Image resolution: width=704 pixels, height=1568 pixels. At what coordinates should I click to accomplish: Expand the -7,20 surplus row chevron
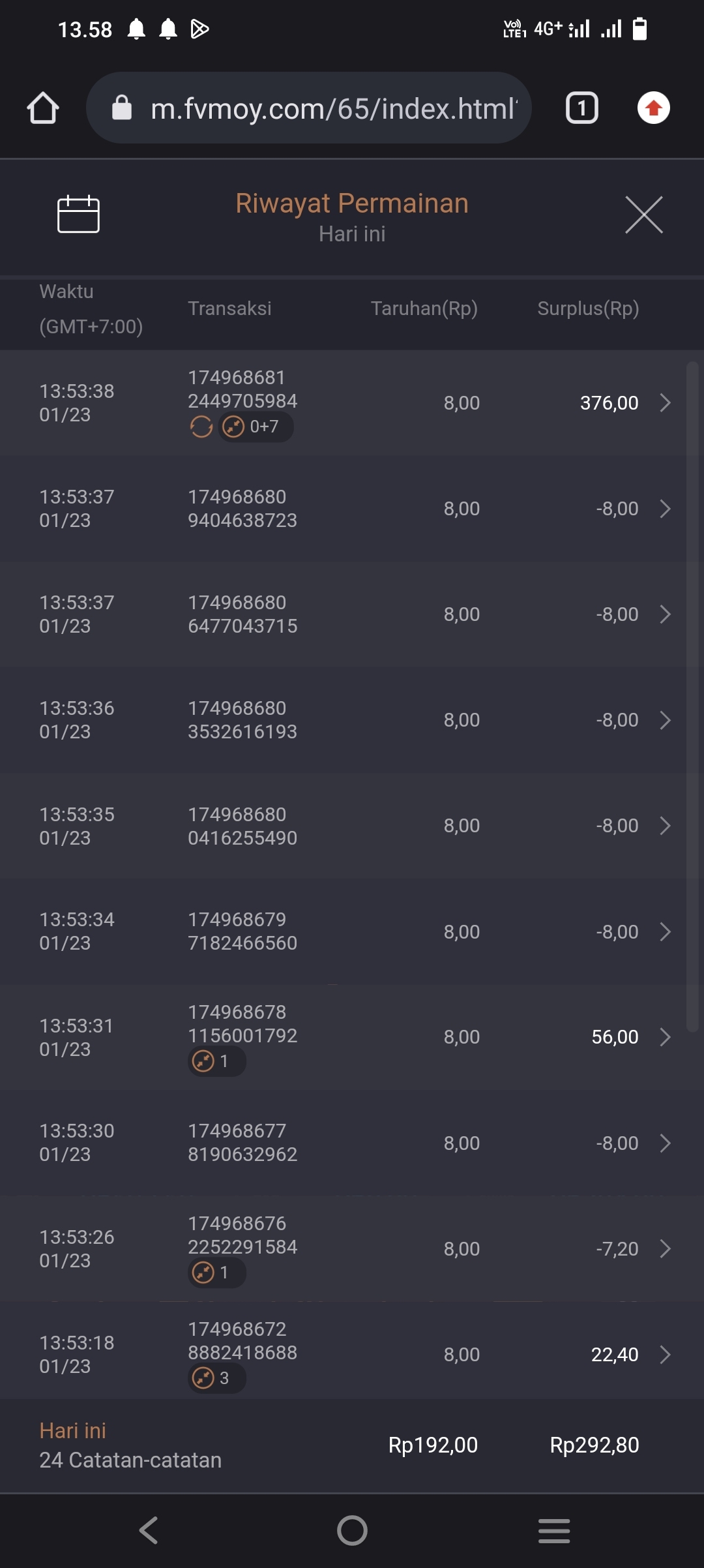coord(665,1249)
